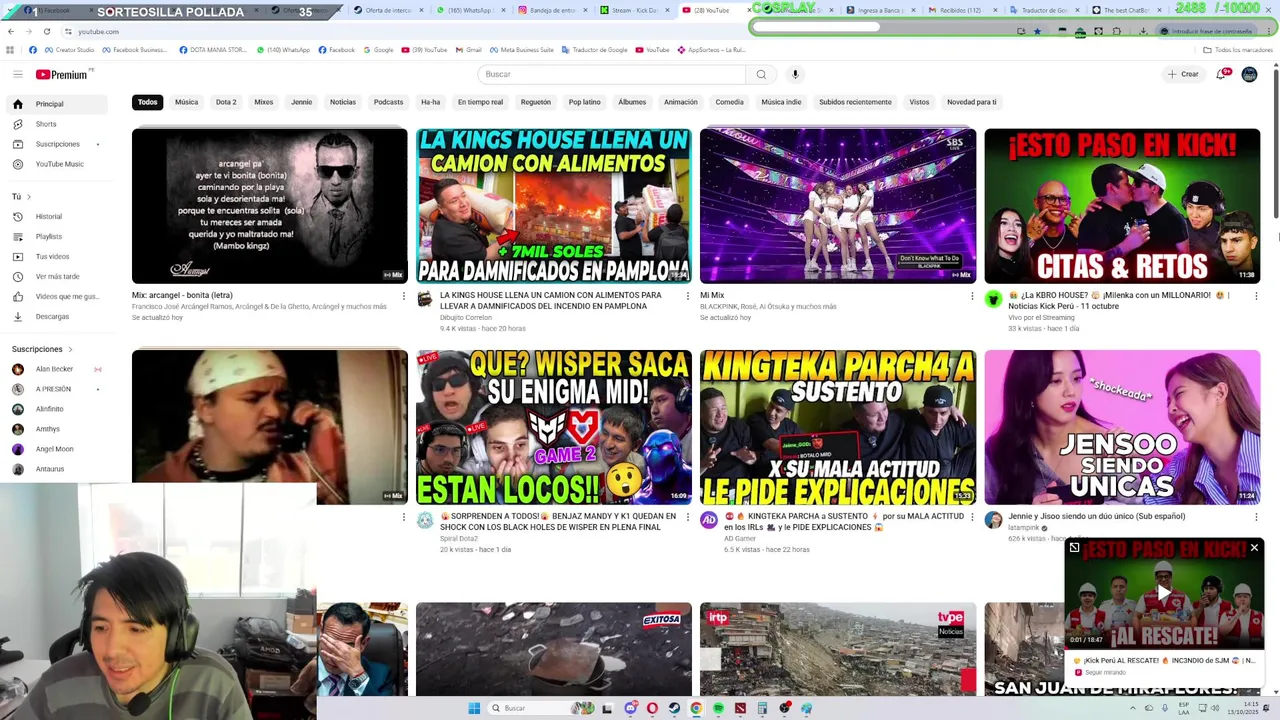
Task: Click the browser back arrow
Action: [x=11, y=31]
